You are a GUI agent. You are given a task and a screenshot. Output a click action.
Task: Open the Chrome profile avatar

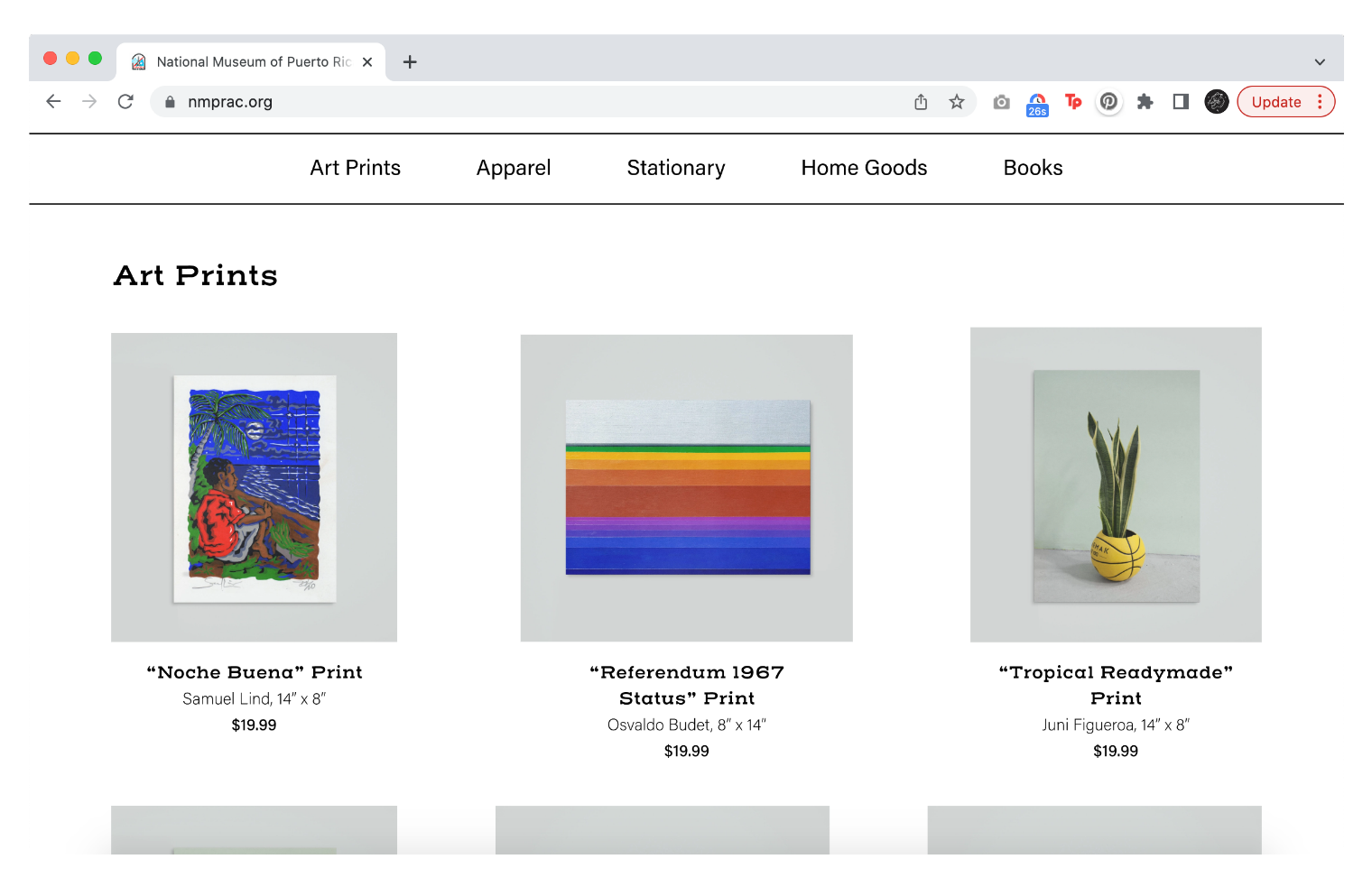pyautogui.click(x=1217, y=102)
